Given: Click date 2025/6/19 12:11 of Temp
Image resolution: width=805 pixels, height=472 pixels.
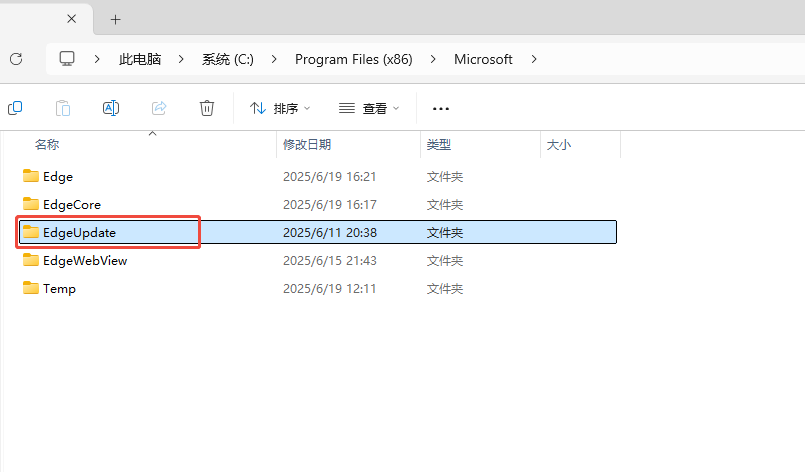Looking at the screenshot, I should coord(330,289).
